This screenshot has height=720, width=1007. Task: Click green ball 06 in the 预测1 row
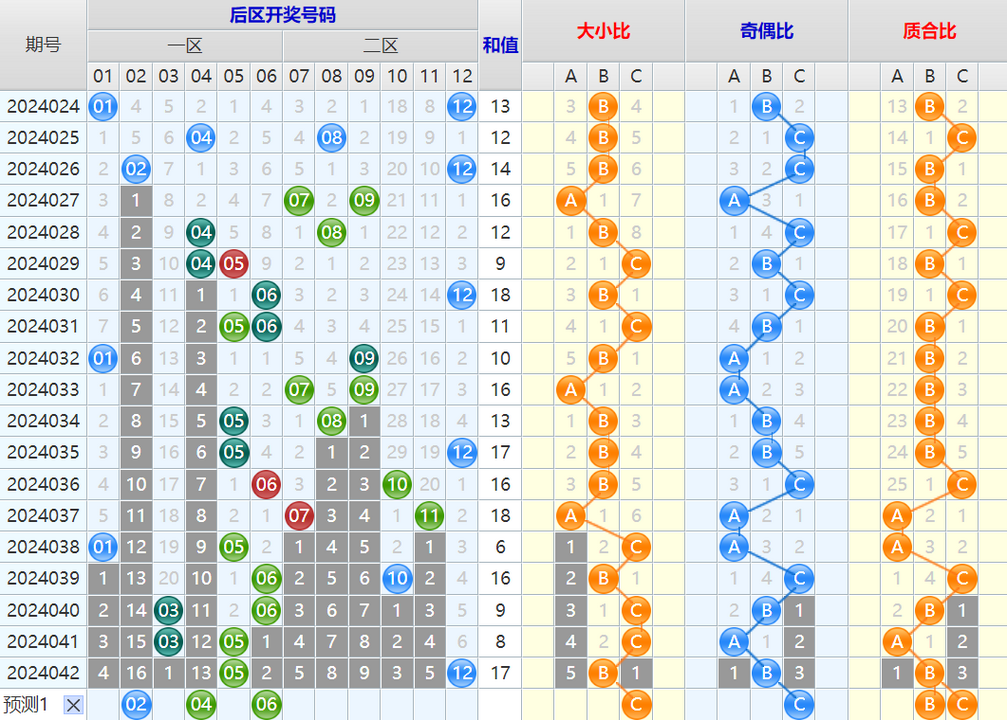[267, 705]
